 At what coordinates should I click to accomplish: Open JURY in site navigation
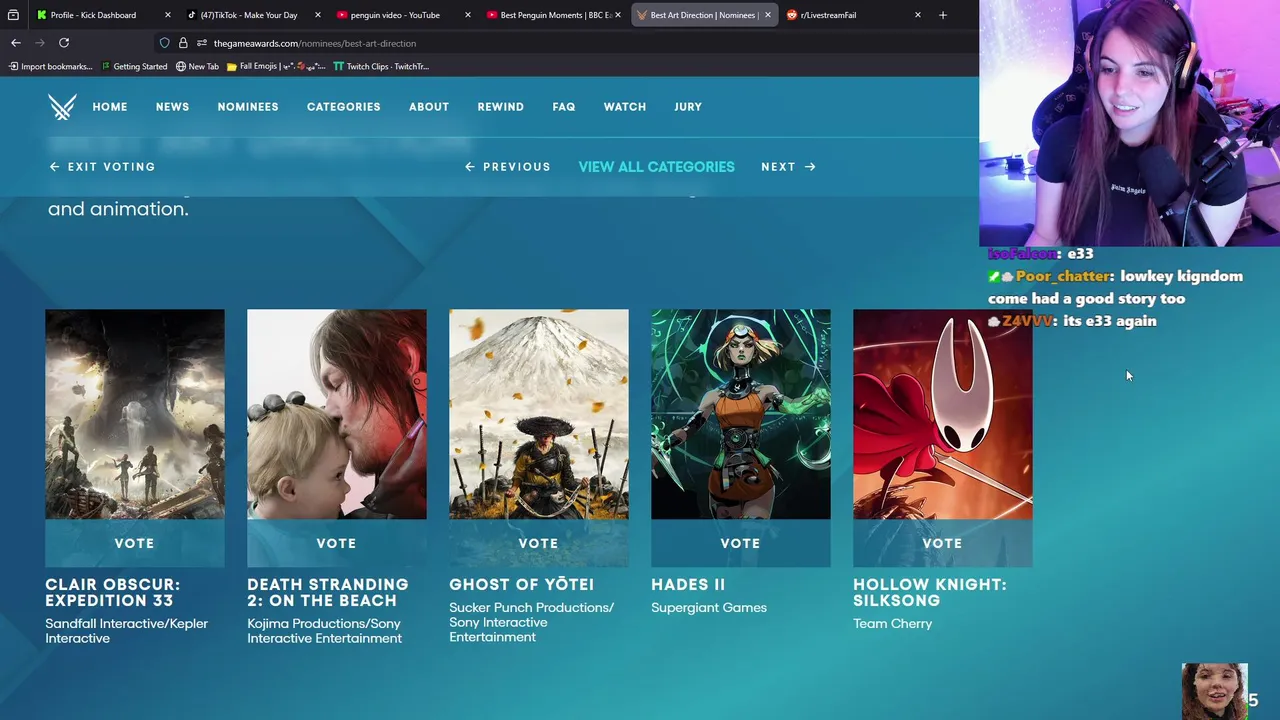pos(688,107)
